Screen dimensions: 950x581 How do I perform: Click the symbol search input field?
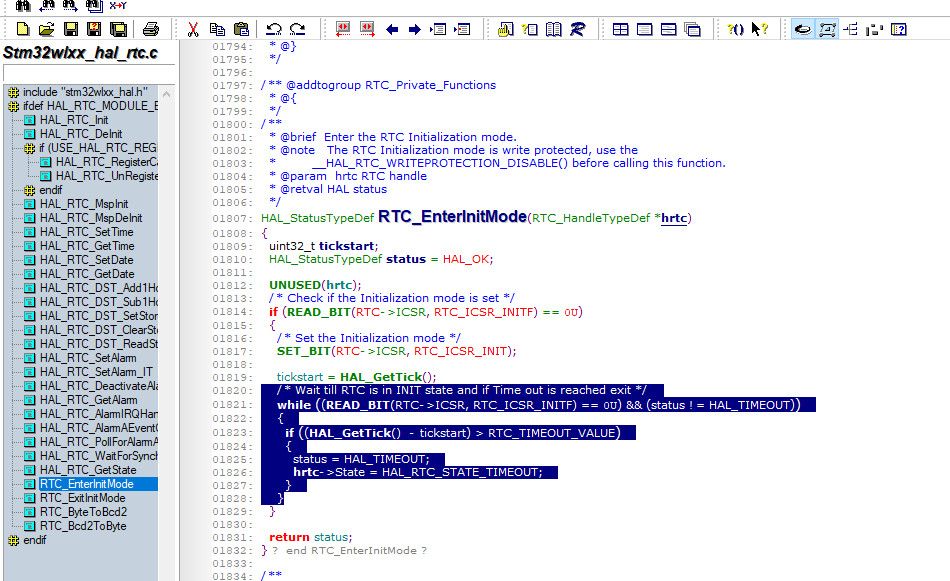(89, 73)
